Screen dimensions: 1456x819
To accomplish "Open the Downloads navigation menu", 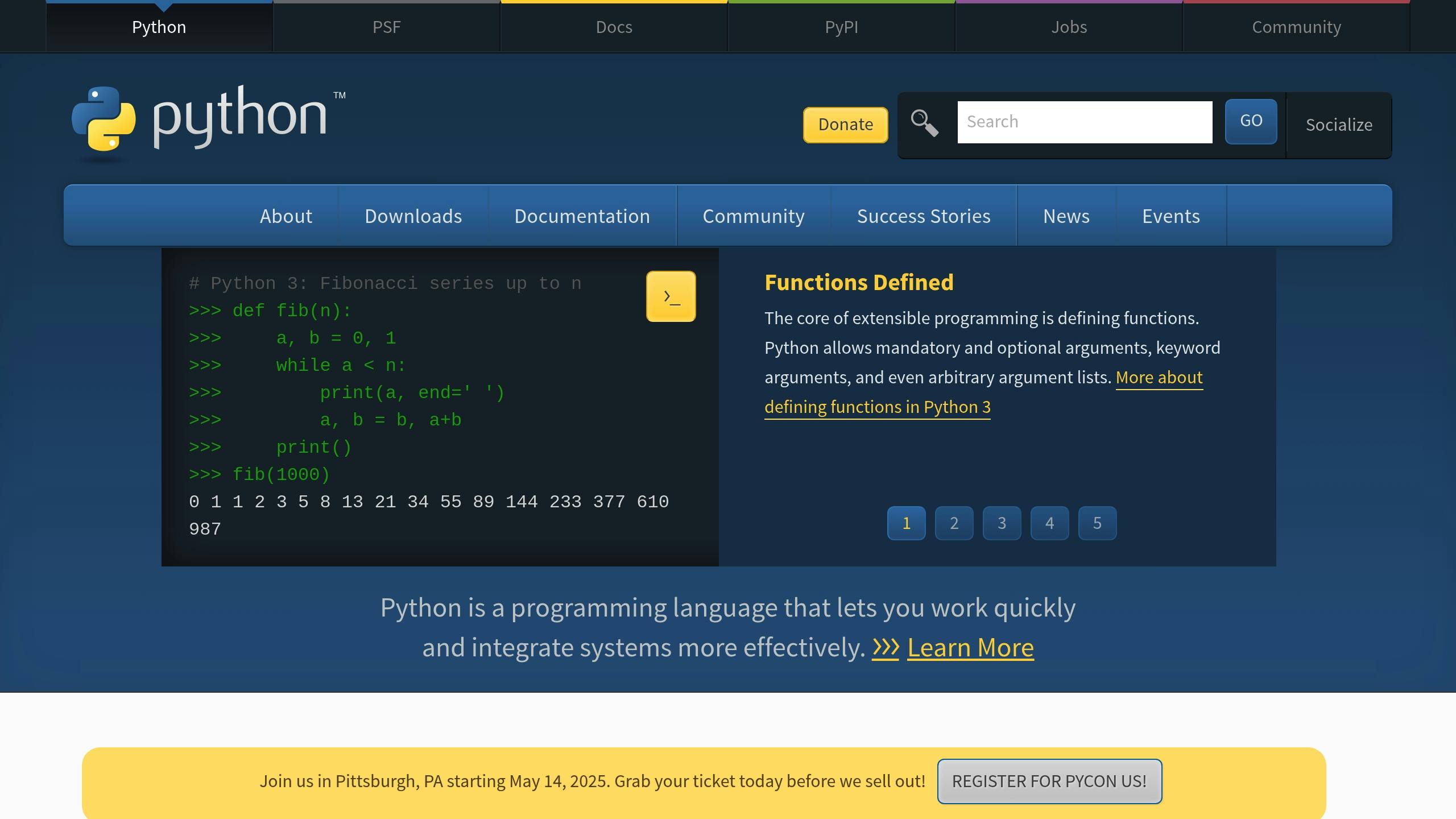I will [413, 216].
